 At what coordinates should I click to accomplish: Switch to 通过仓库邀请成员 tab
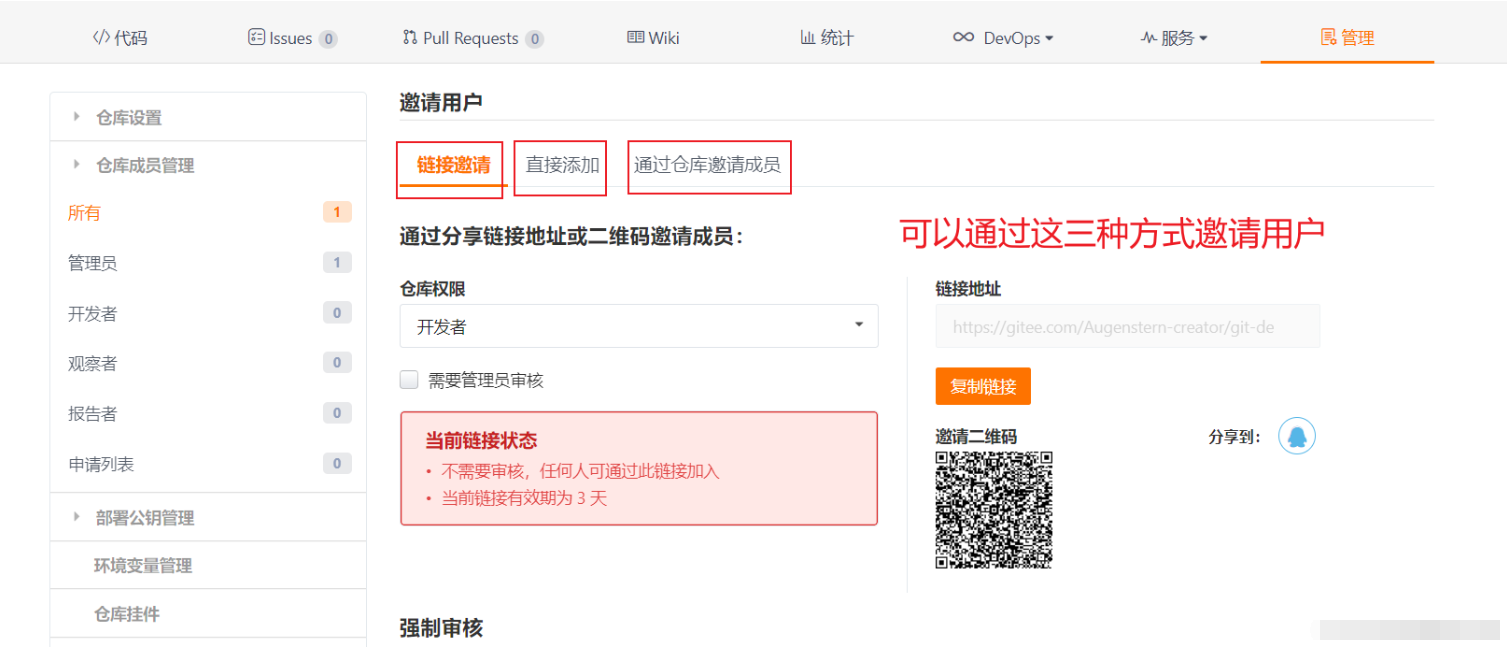coord(707,165)
